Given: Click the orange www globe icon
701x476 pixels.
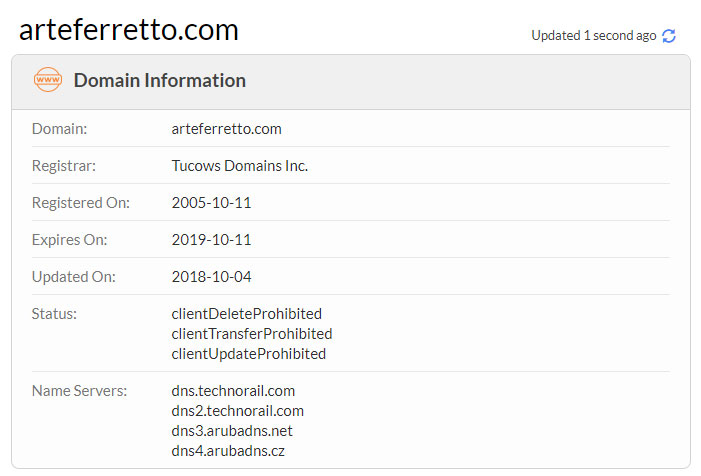Looking at the screenshot, I should pos(48,80).
